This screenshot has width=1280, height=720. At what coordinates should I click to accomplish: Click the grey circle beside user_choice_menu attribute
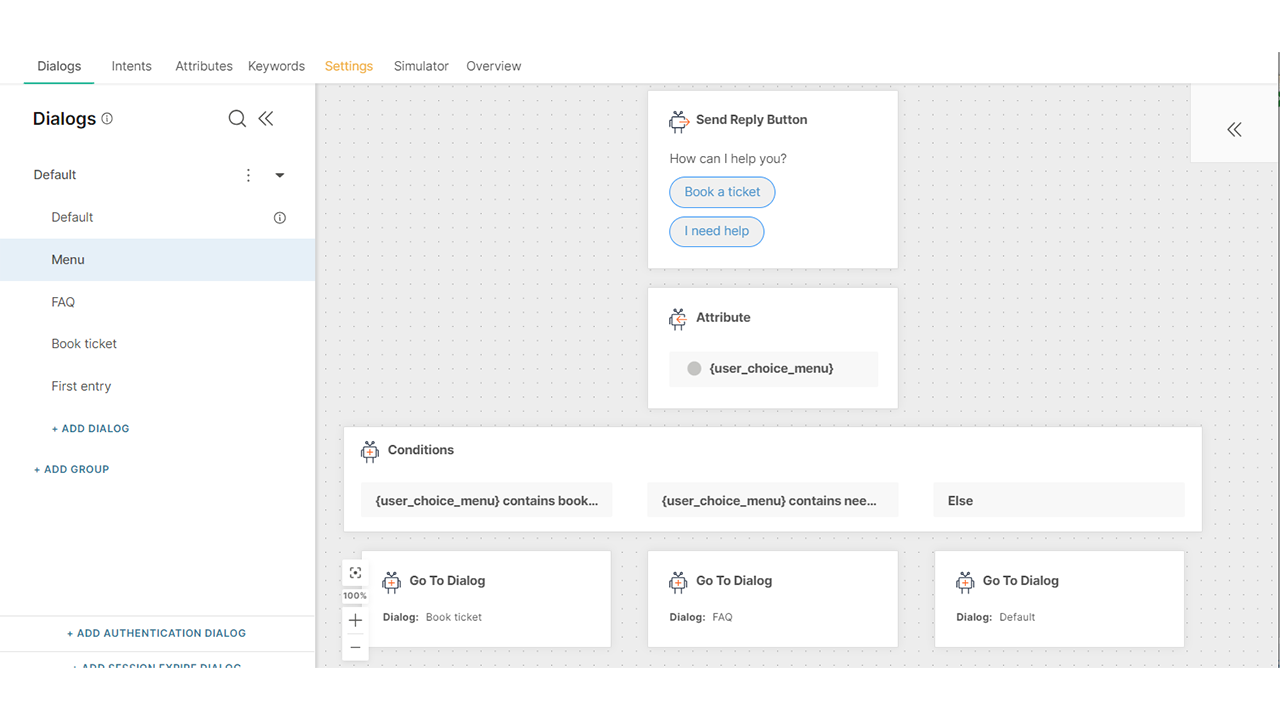click(x=694, y=369)
